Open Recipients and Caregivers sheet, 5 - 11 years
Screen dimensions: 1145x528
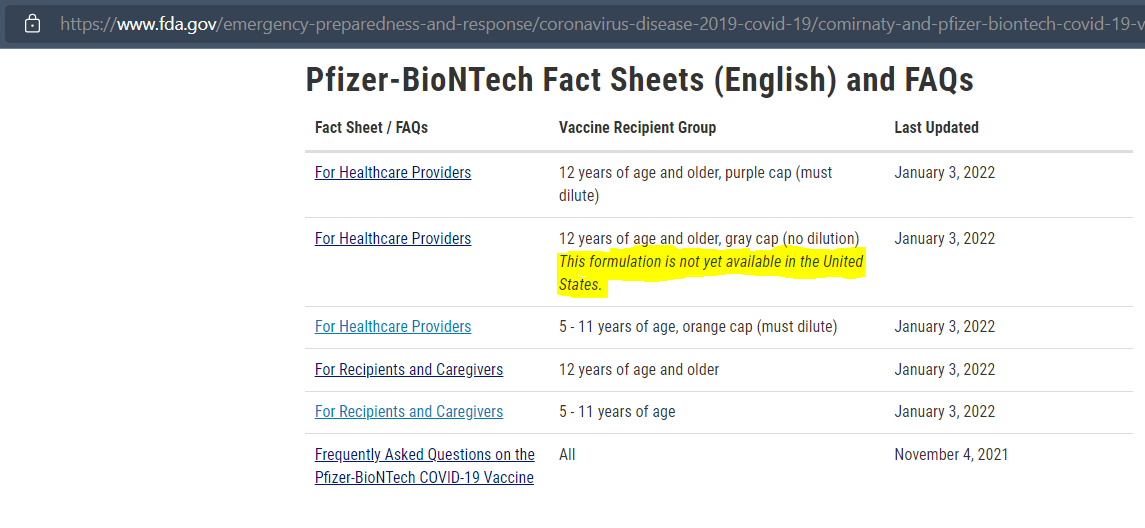tap(409, 412)
